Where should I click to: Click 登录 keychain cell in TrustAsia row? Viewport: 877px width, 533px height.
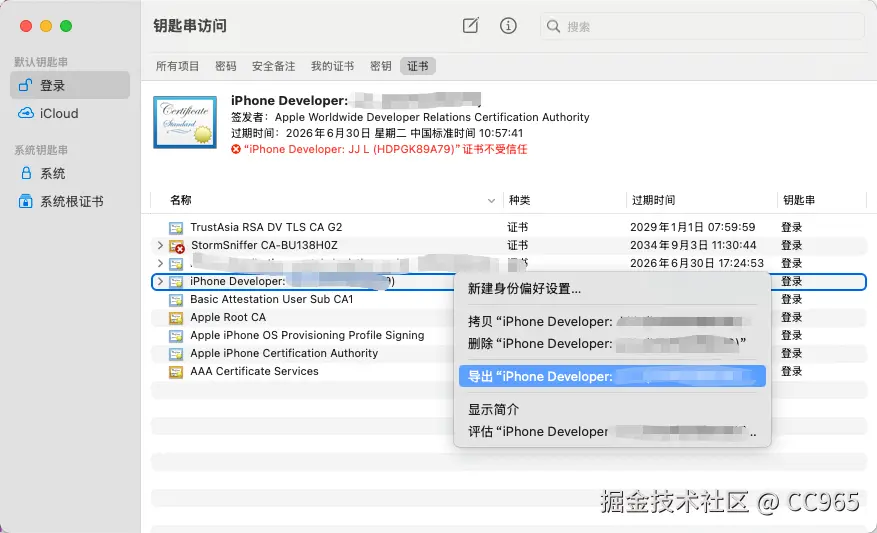791,227
